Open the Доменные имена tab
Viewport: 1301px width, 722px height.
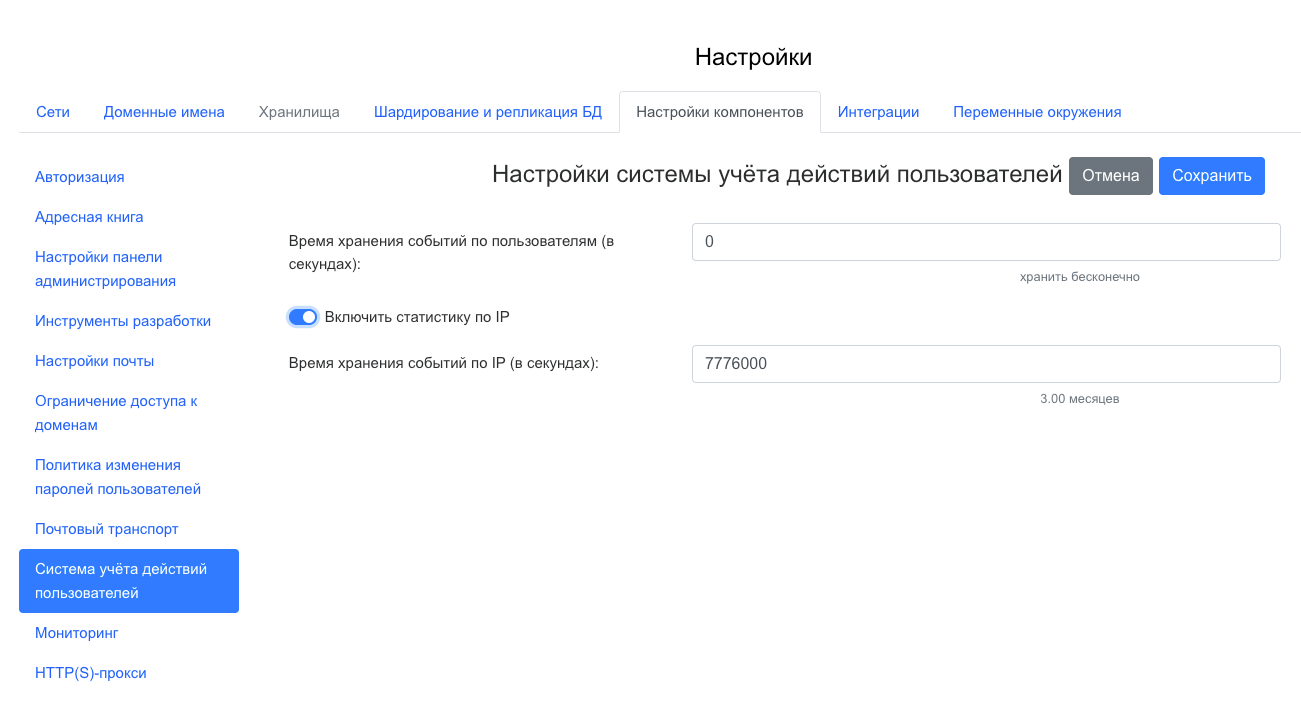coord(164,112)
